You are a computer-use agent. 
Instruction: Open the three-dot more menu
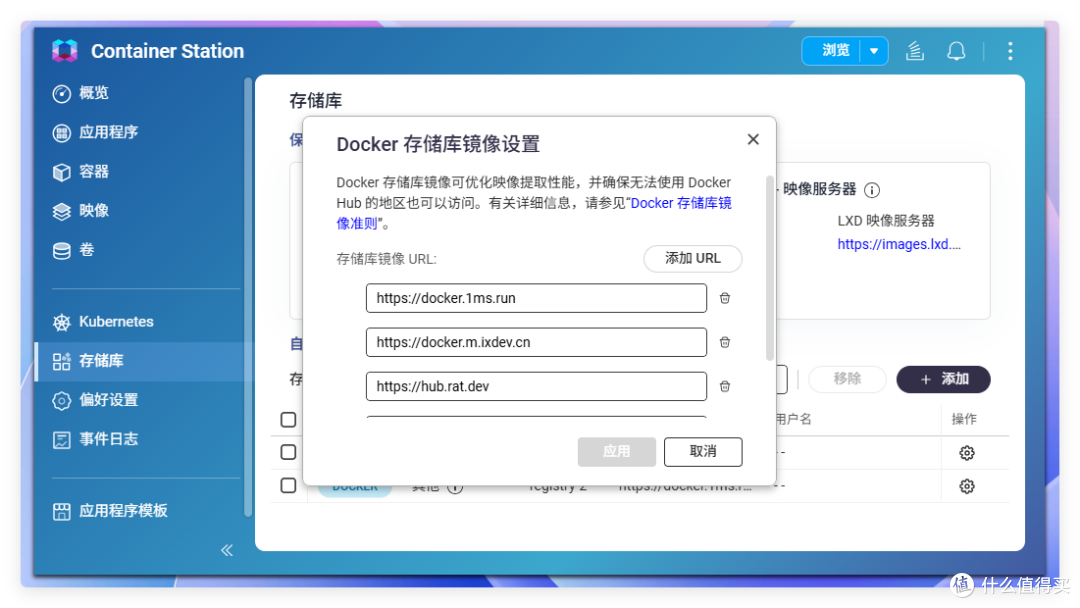[1010, 51]
